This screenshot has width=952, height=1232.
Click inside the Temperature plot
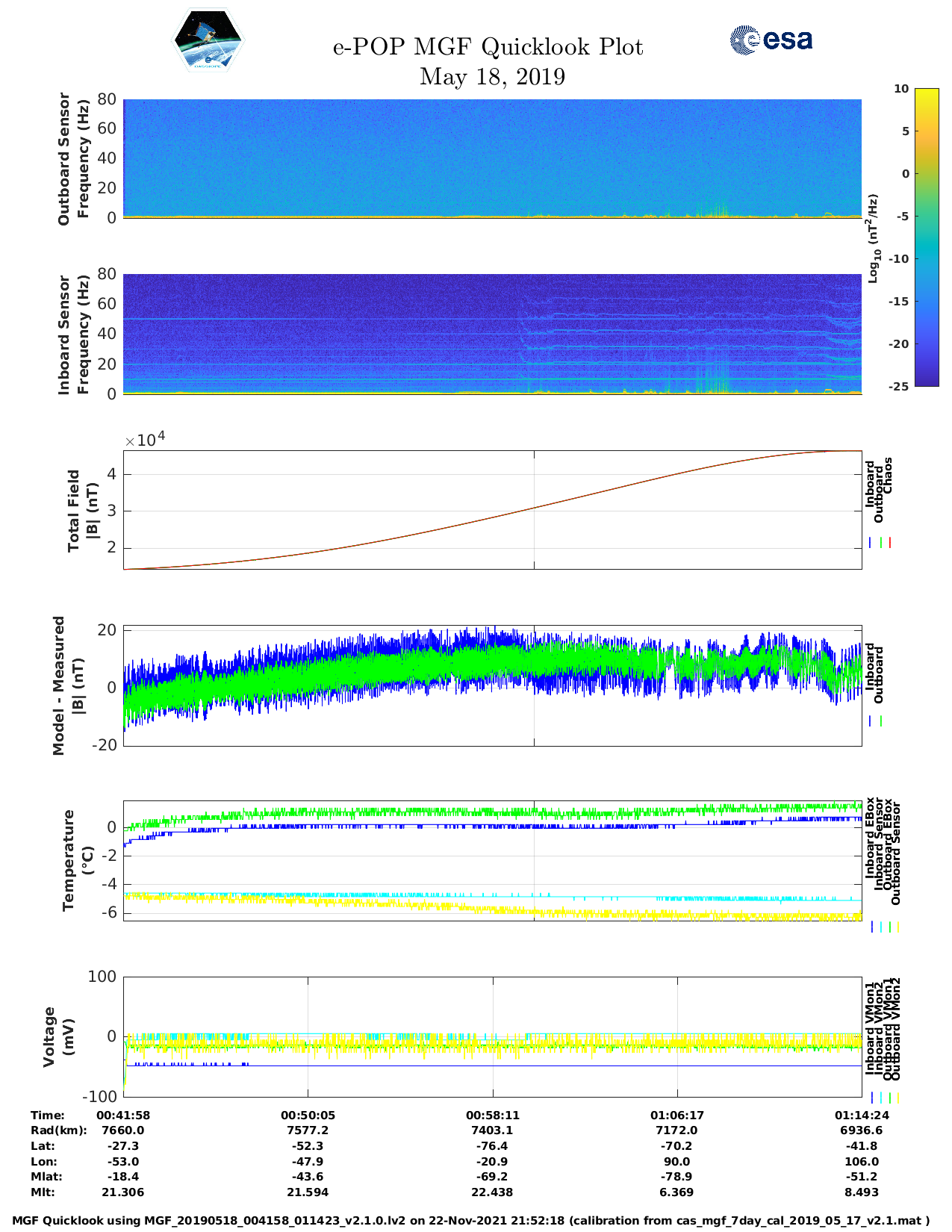[492, 861]
